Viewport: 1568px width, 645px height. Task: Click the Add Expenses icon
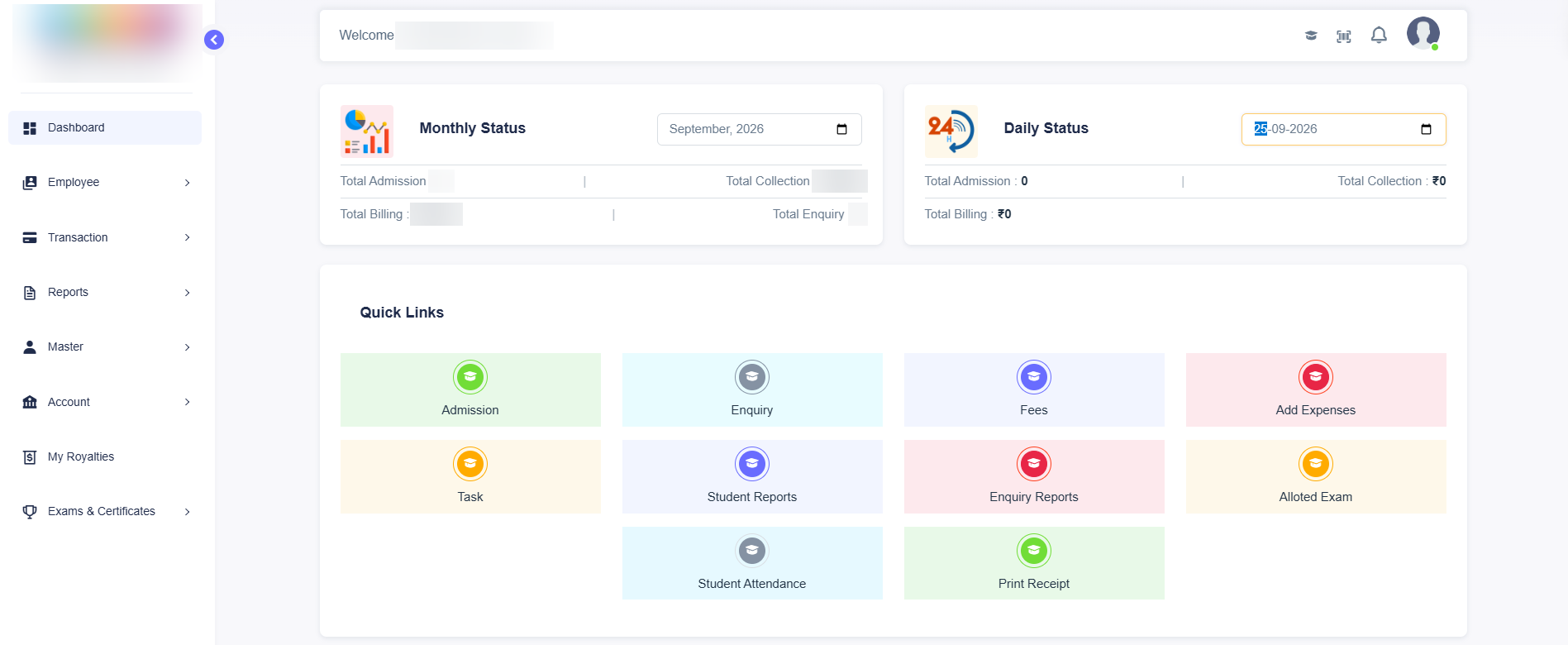(1316, 377)
